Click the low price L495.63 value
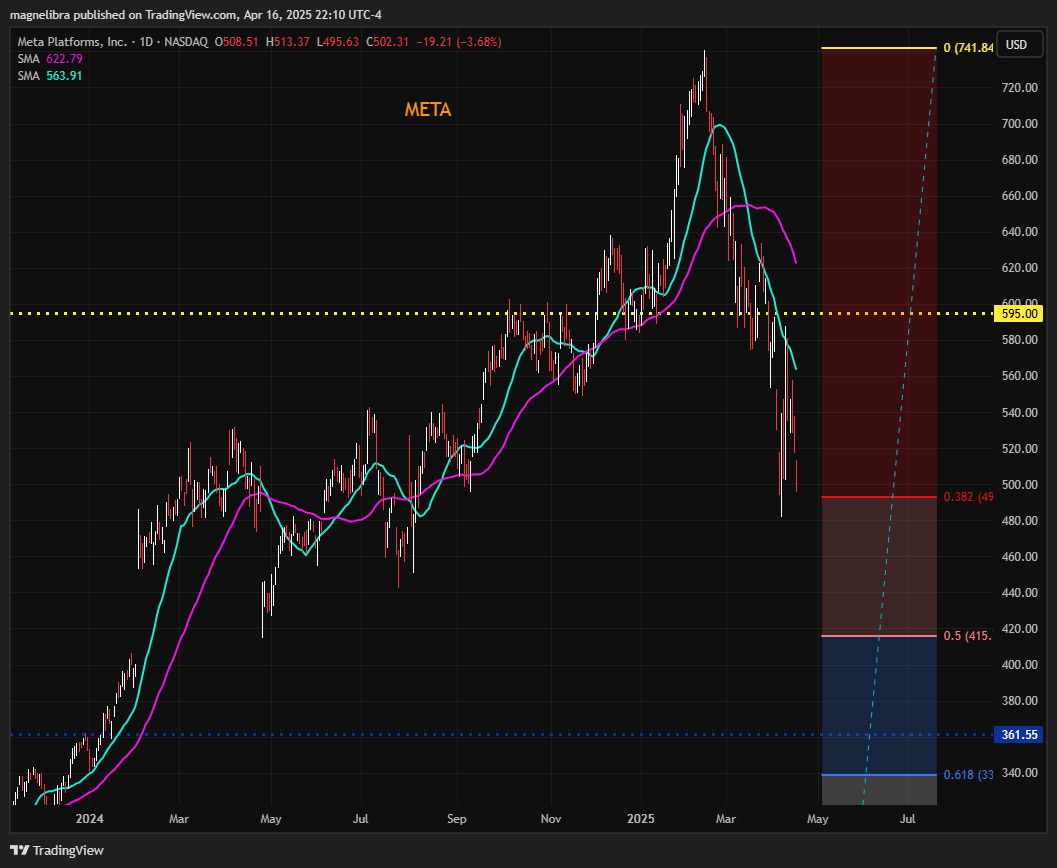The height and width of the screenshot is (868, 1057). point(338,42)
